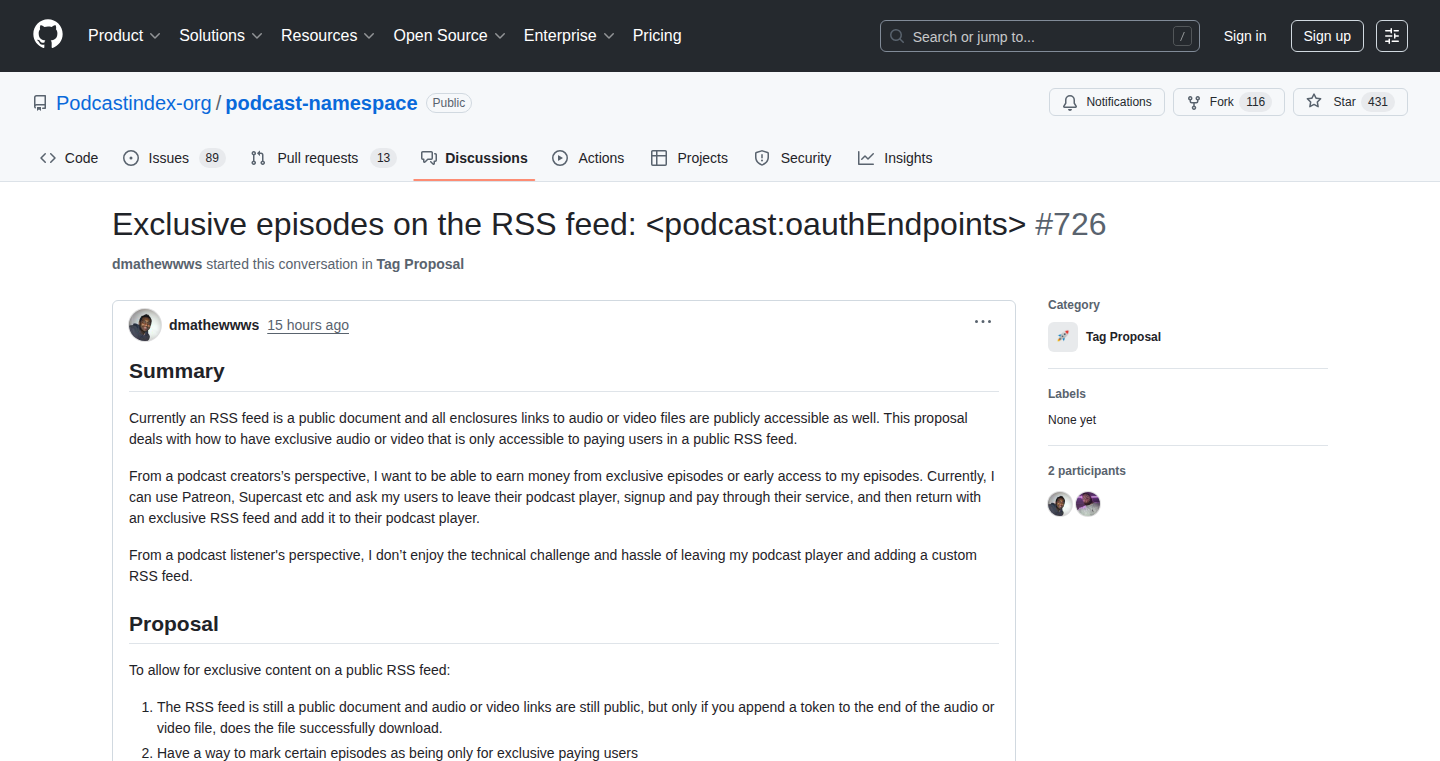
Task: Open the Tag Proposal category in sidebar
Action: [x=1123, y=337]
